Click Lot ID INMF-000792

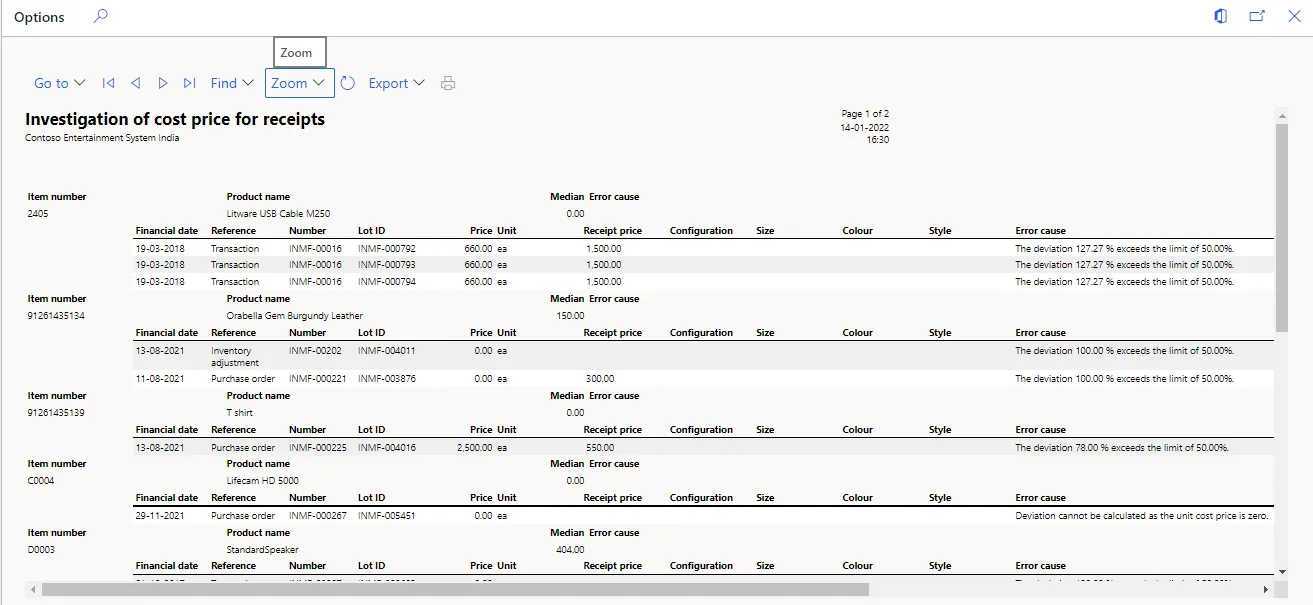(x=387, y=248)
